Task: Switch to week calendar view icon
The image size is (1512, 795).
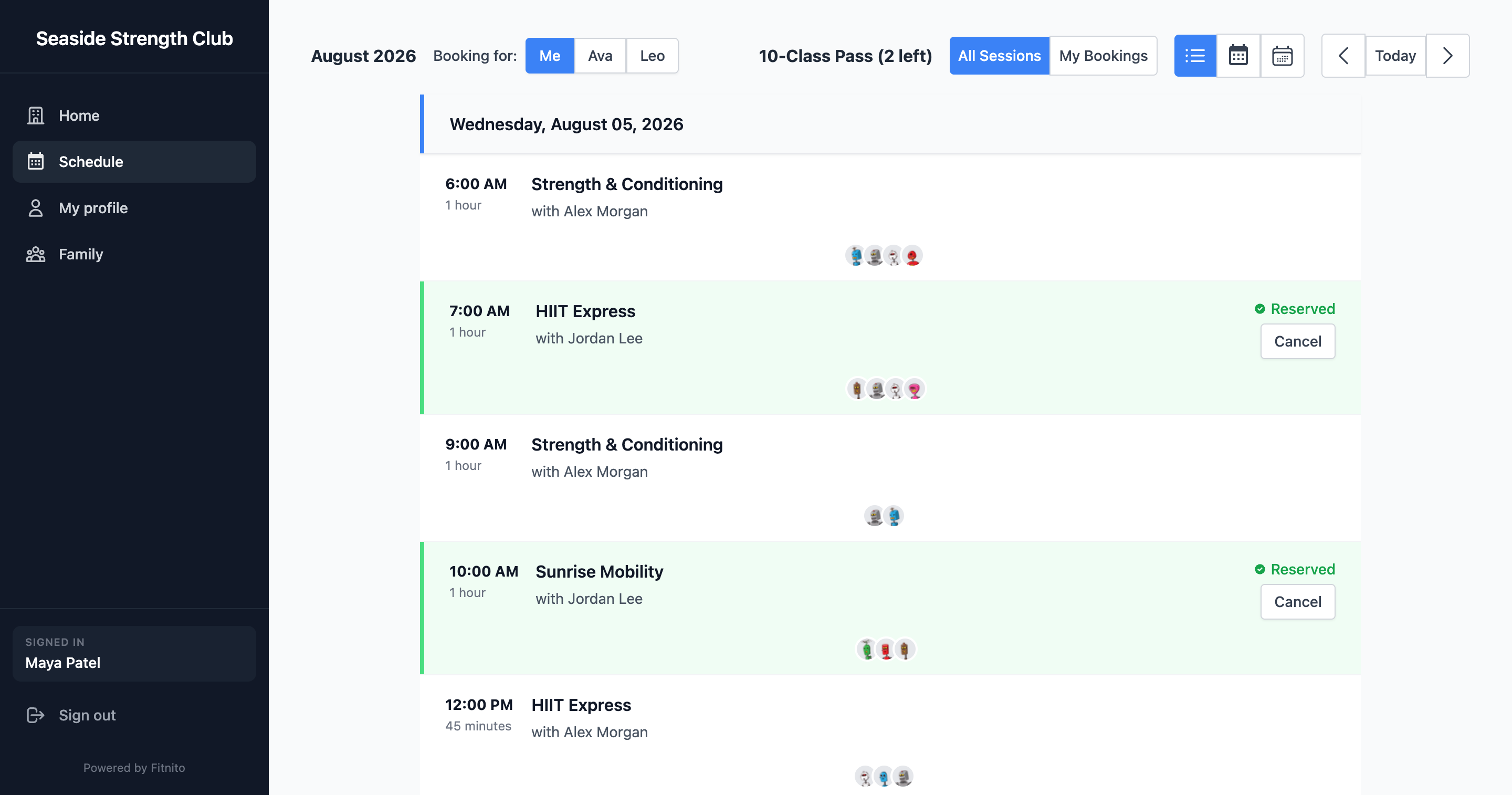Action: coord(1282,56)
